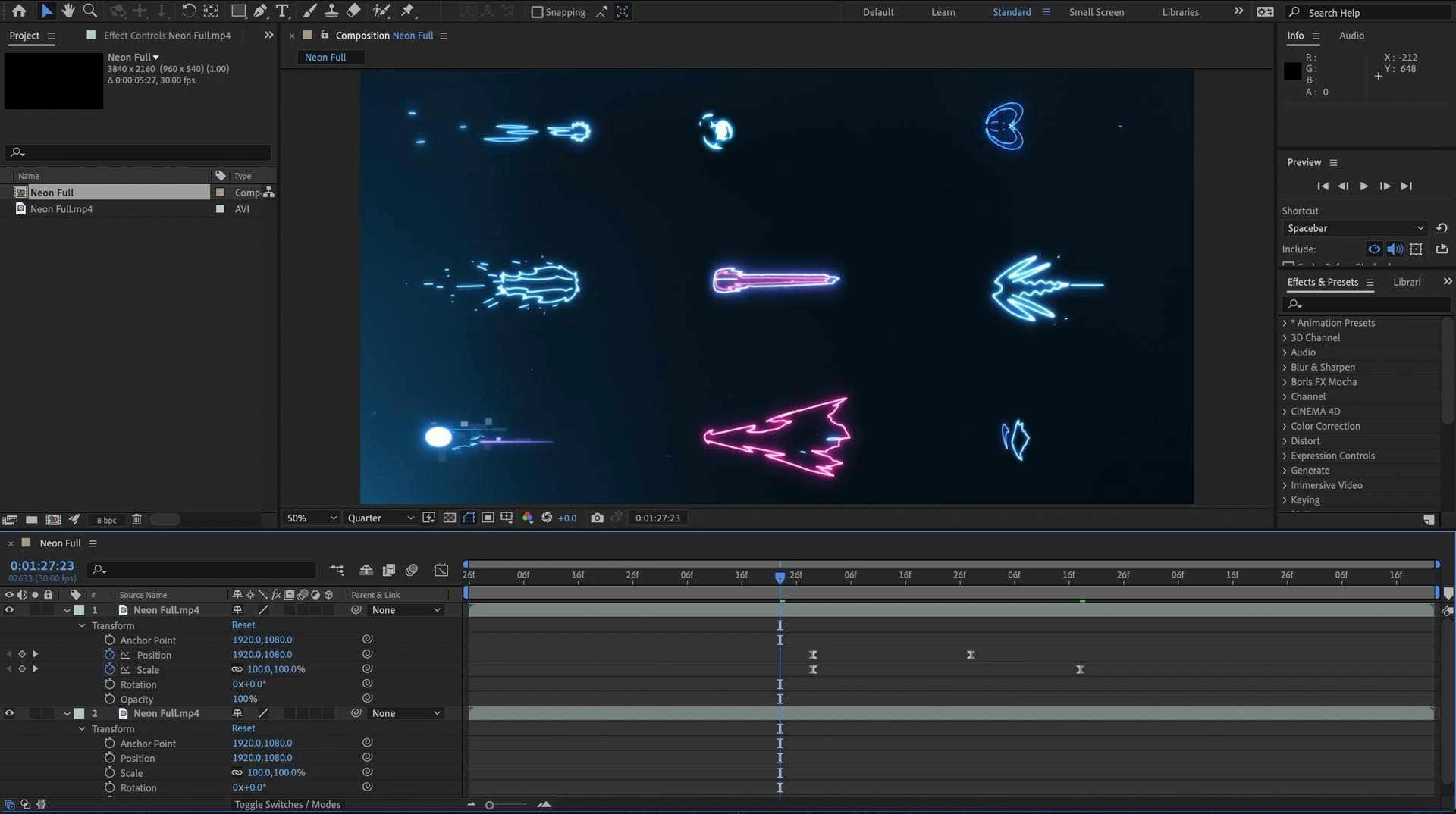Unlink the Scale dimensions on layer 1

click(237, 669)
